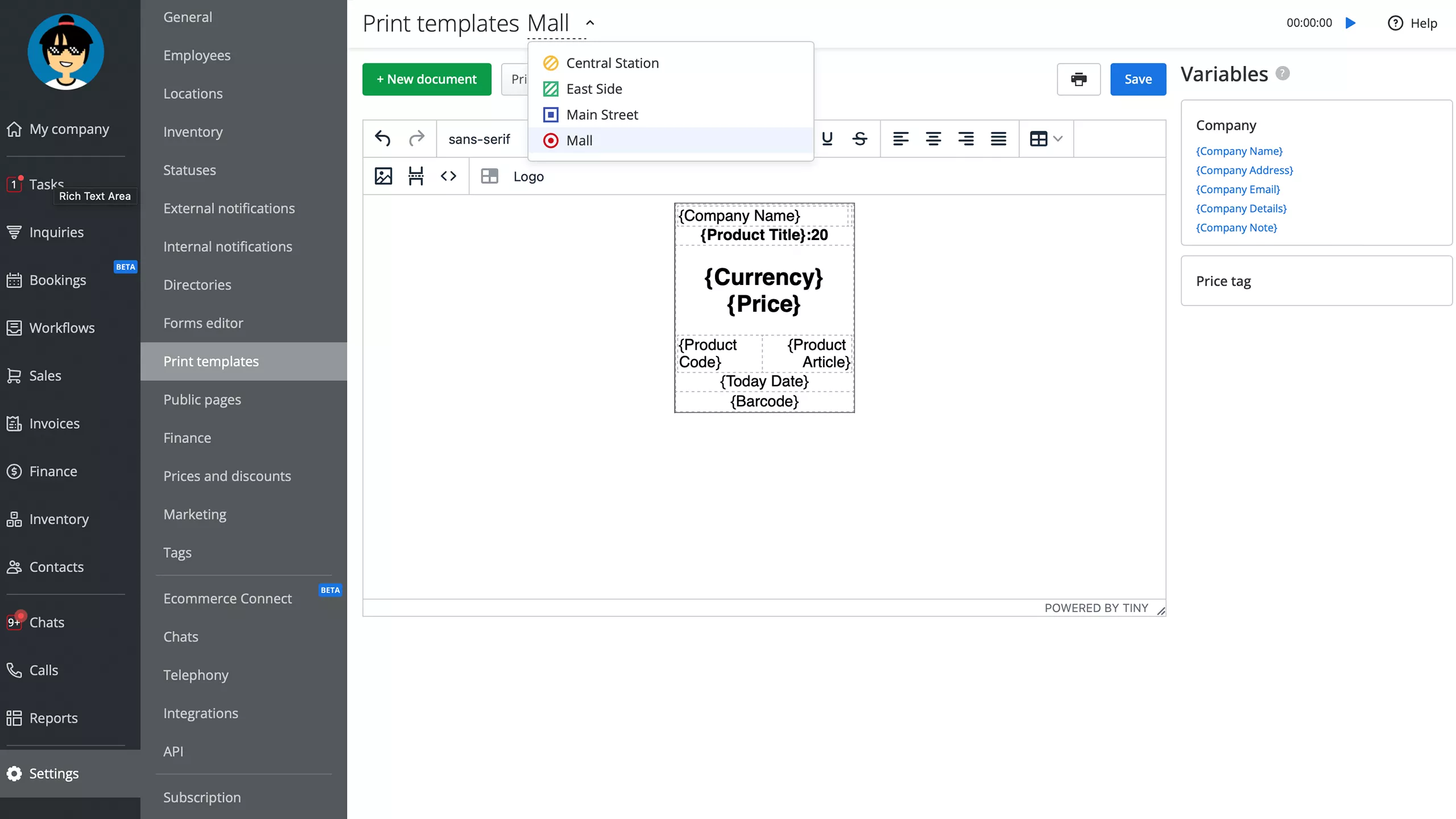Image resolution: width=1456 pixels, height=819 pixels.
Task: Insert a page break
Action: [416, 176]
